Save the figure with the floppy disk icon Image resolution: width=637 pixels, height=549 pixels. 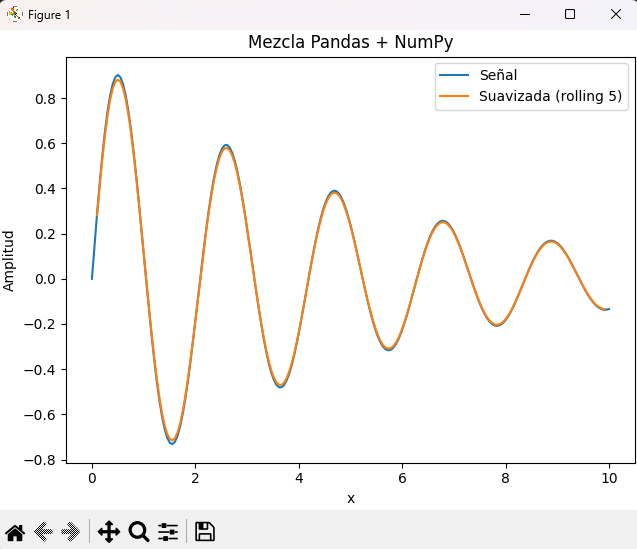click(205, 532)
